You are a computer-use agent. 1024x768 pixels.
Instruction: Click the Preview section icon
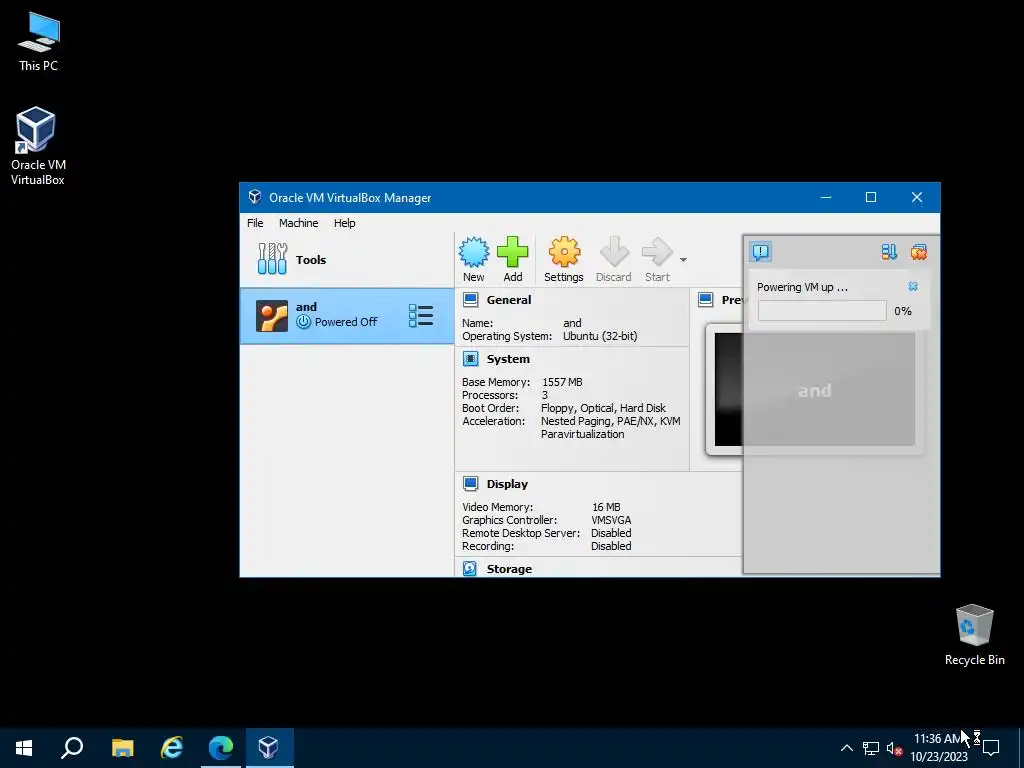click(705, 300)
